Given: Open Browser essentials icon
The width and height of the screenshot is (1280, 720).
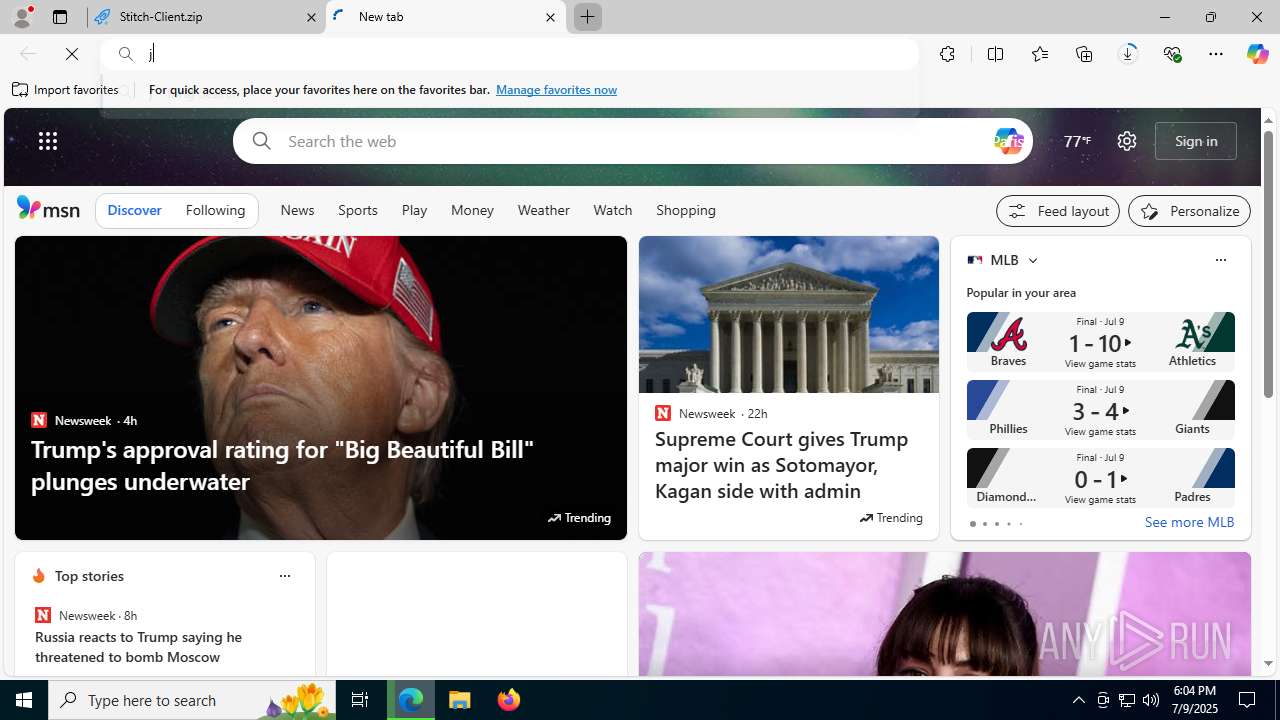Looking at the screenshot, I should point(1172,54).
